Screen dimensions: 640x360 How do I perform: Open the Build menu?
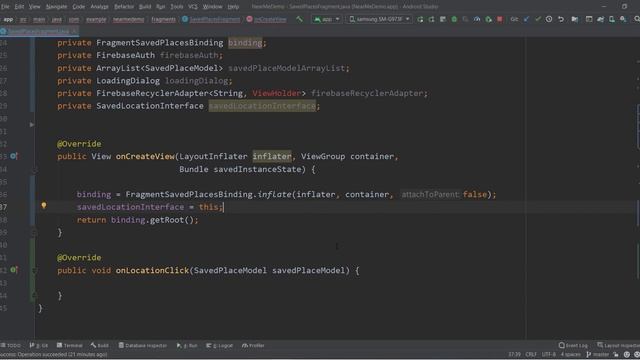(145, 7)
